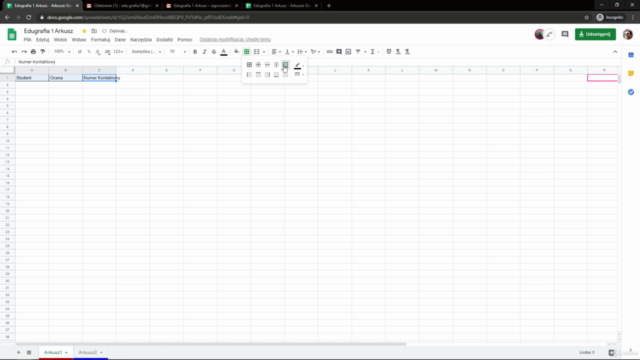Open last modification history link
This screenshot has height=360, width=640.
point(235,40)
